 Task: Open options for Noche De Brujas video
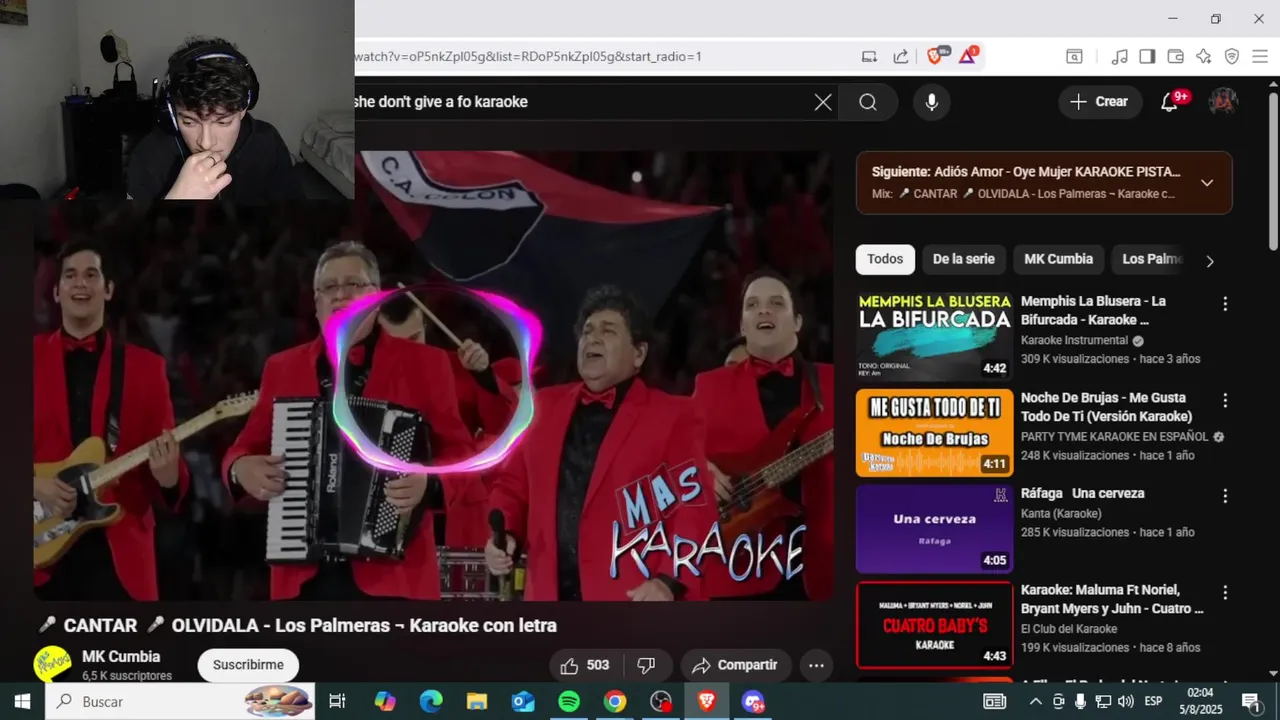(x=1225, y=400)
